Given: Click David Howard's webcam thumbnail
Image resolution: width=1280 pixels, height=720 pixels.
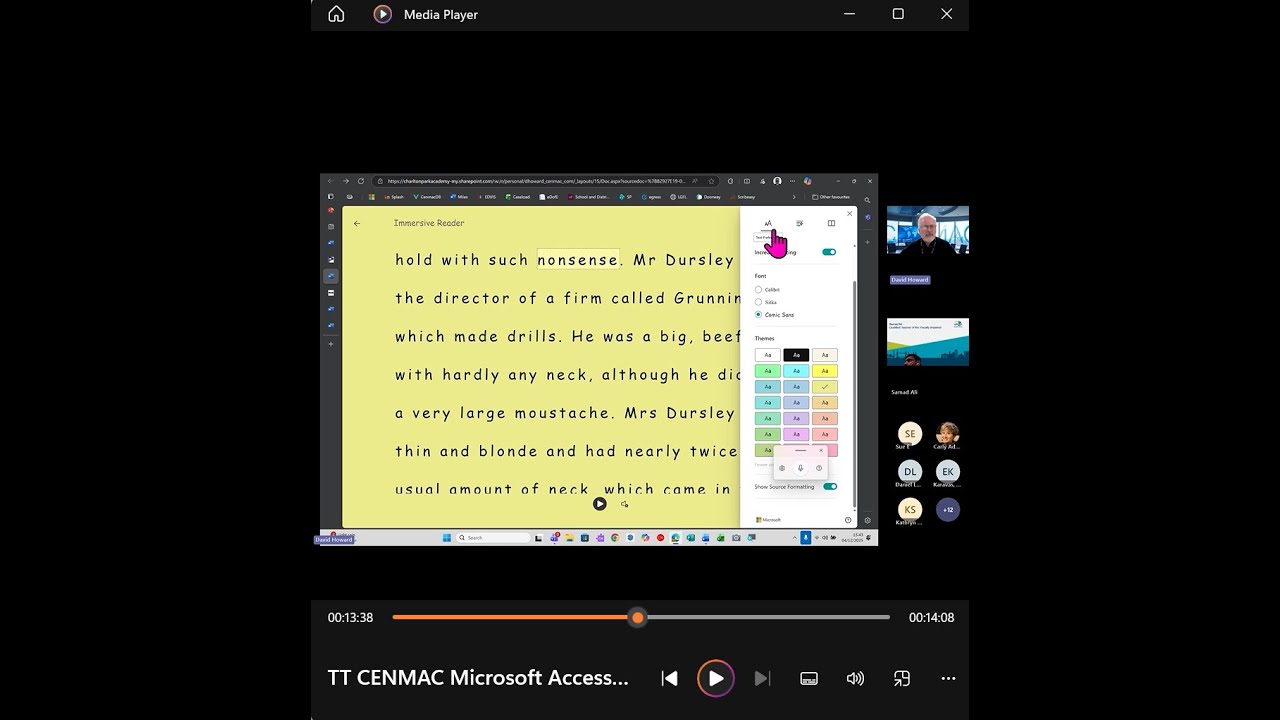Looking at the screenshot, I should pos(928,230).
